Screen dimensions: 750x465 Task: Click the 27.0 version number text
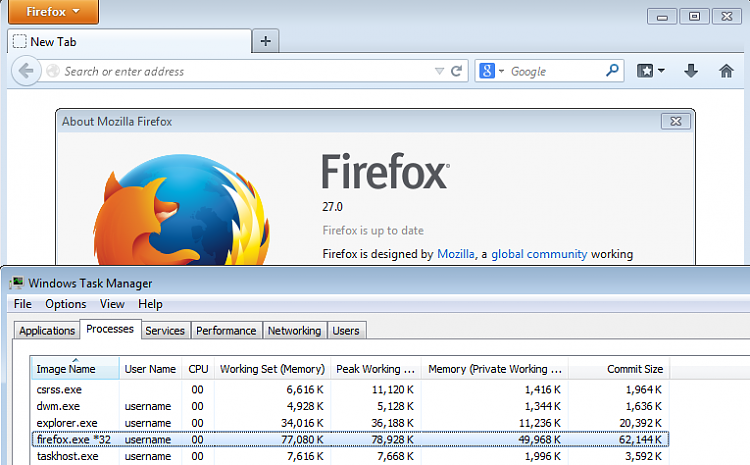[332, 207]
